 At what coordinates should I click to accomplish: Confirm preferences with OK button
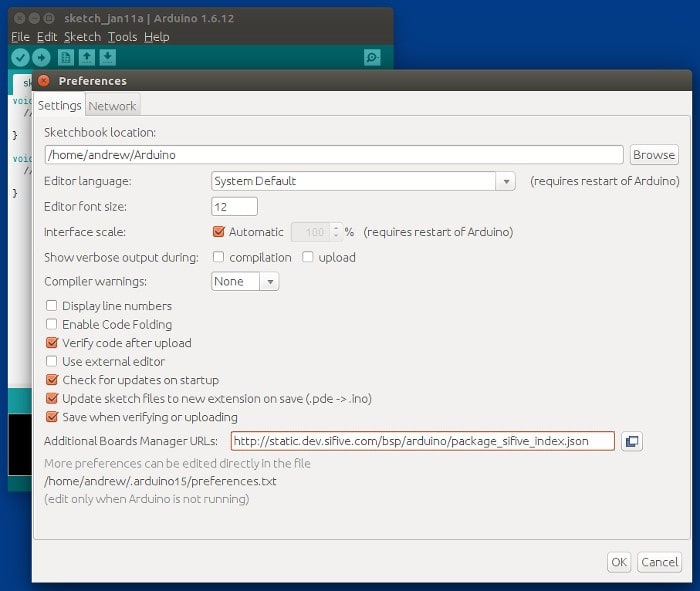[x=619, y=562]
